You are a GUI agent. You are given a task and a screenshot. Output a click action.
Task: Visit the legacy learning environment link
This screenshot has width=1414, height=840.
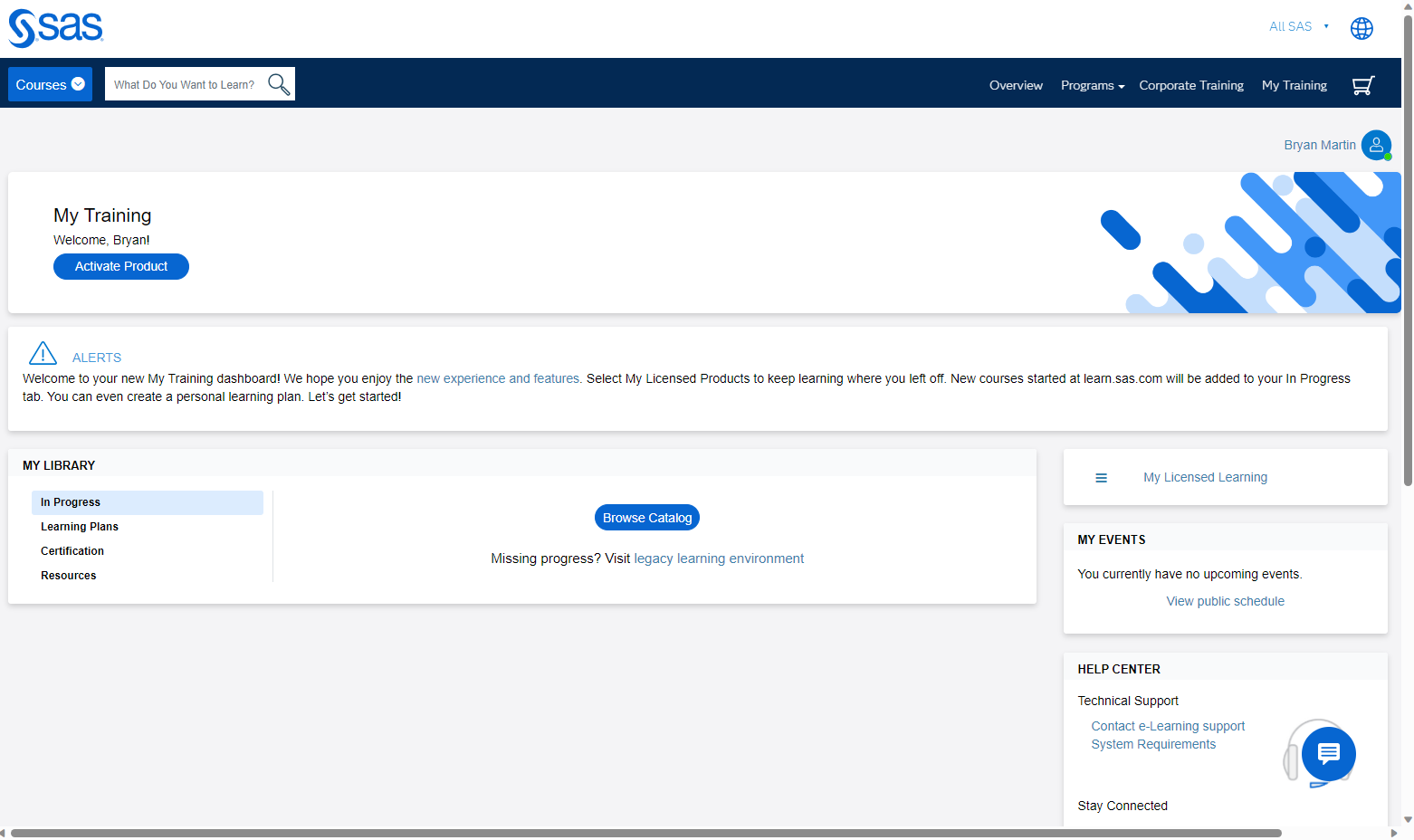click(x=718, y=558)
